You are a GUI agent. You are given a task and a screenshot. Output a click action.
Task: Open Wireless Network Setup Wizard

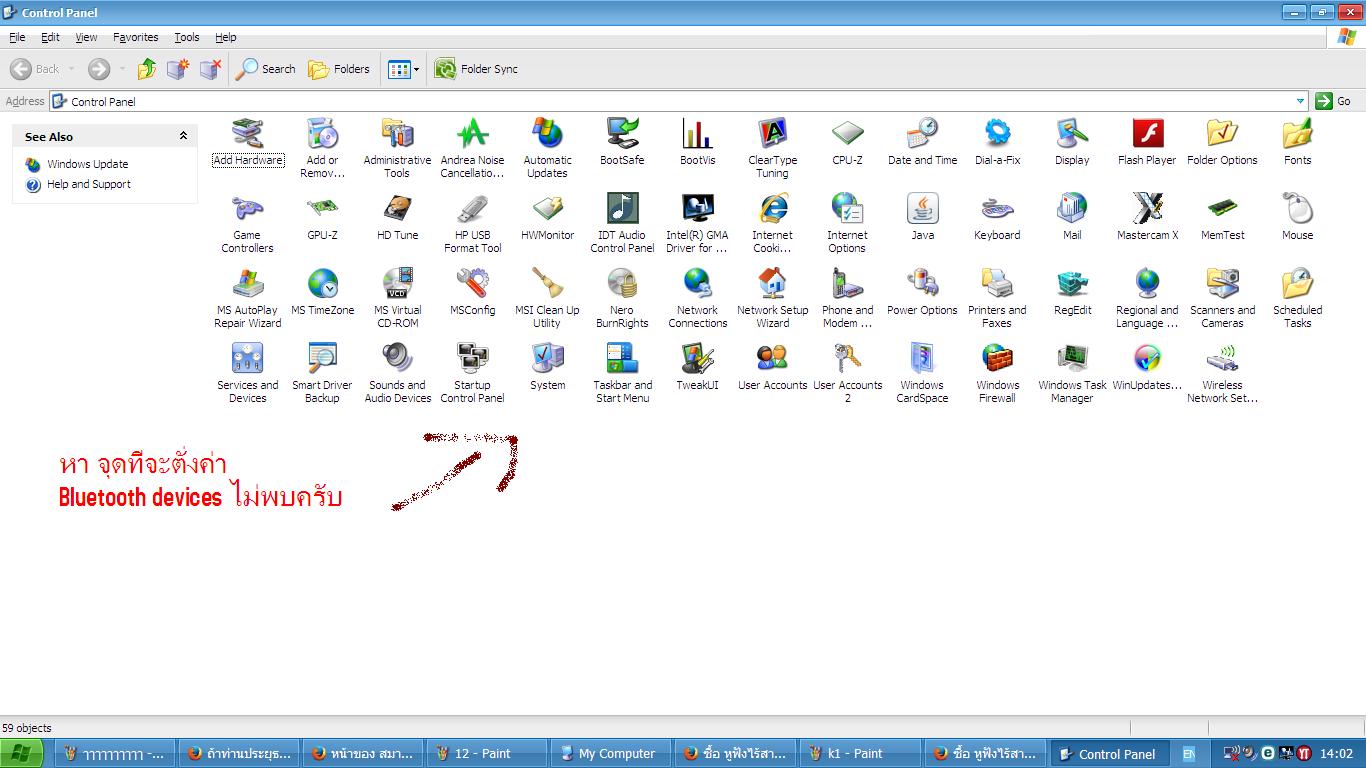(1222, 374)
